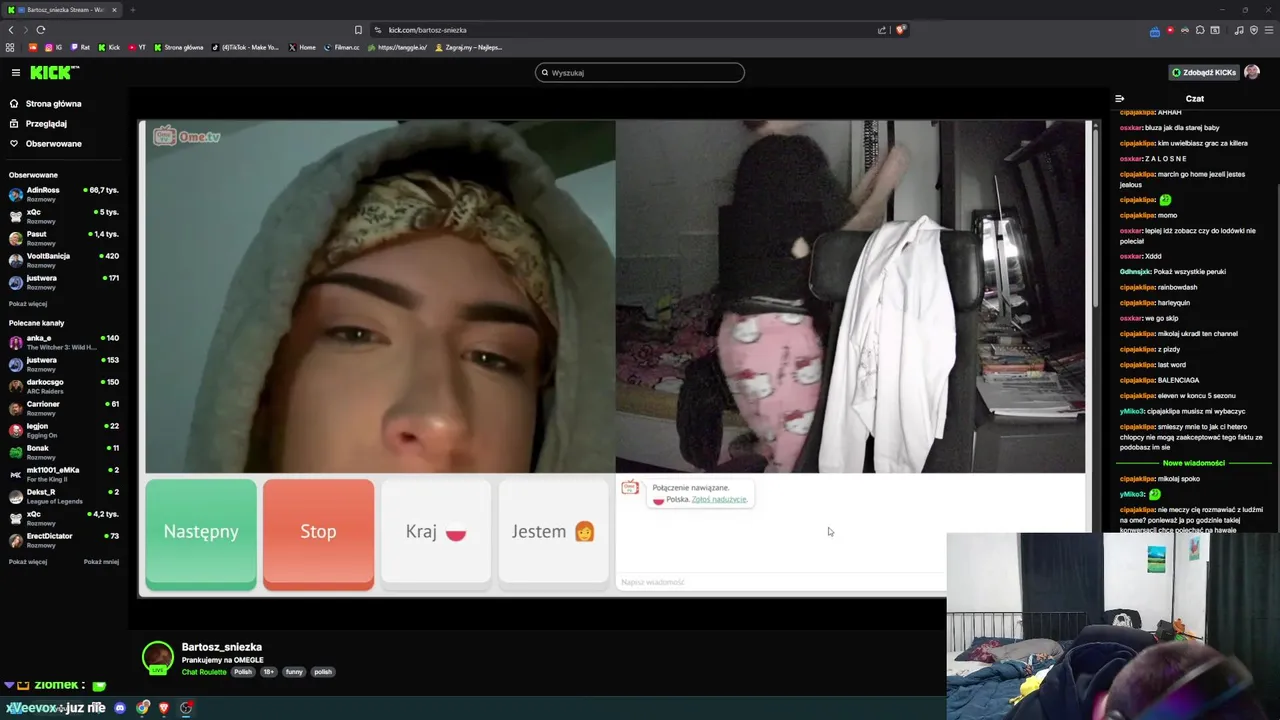Open the Jestem gender selector

(x=553, y=532)
